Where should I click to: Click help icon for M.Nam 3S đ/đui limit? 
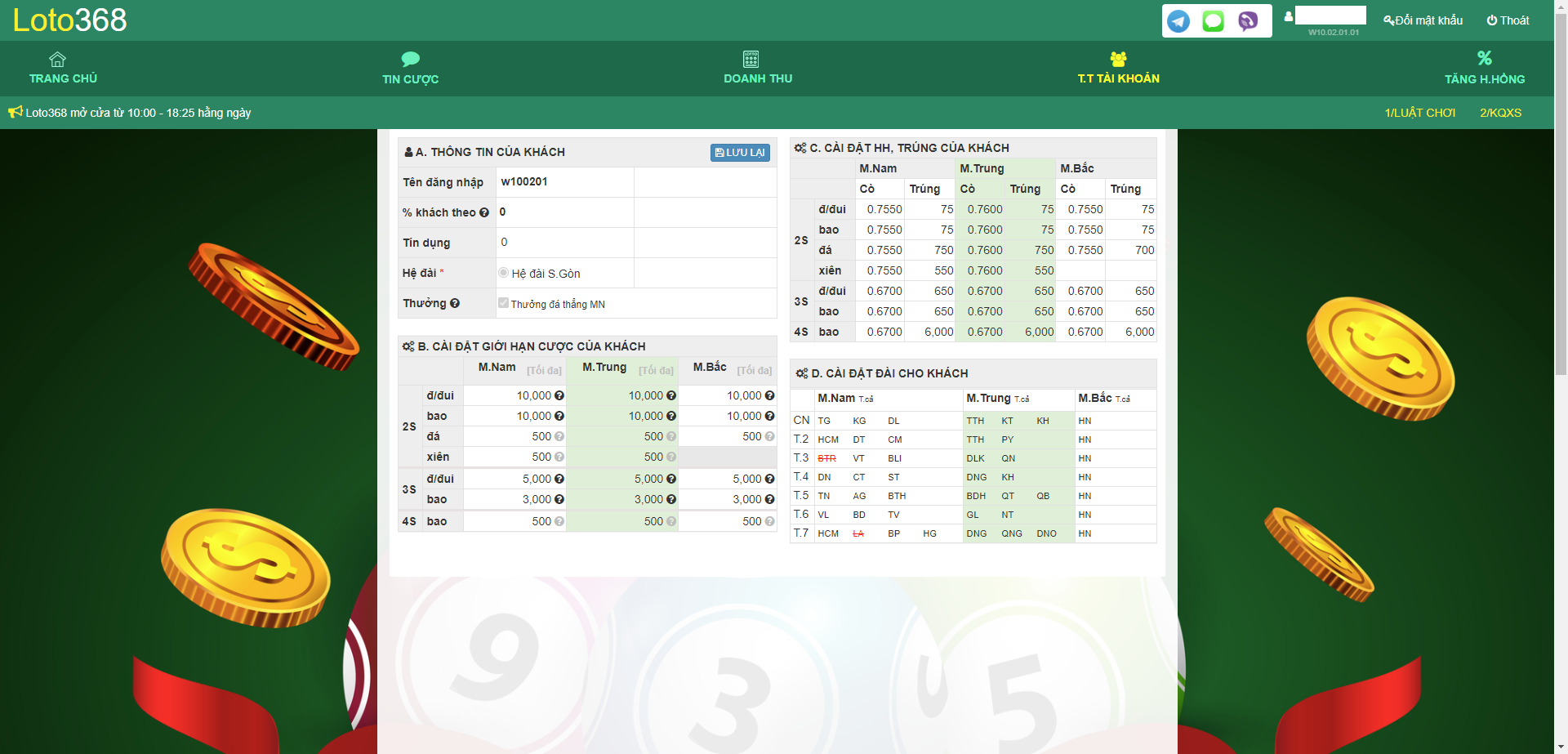click(x=559, y=479)
